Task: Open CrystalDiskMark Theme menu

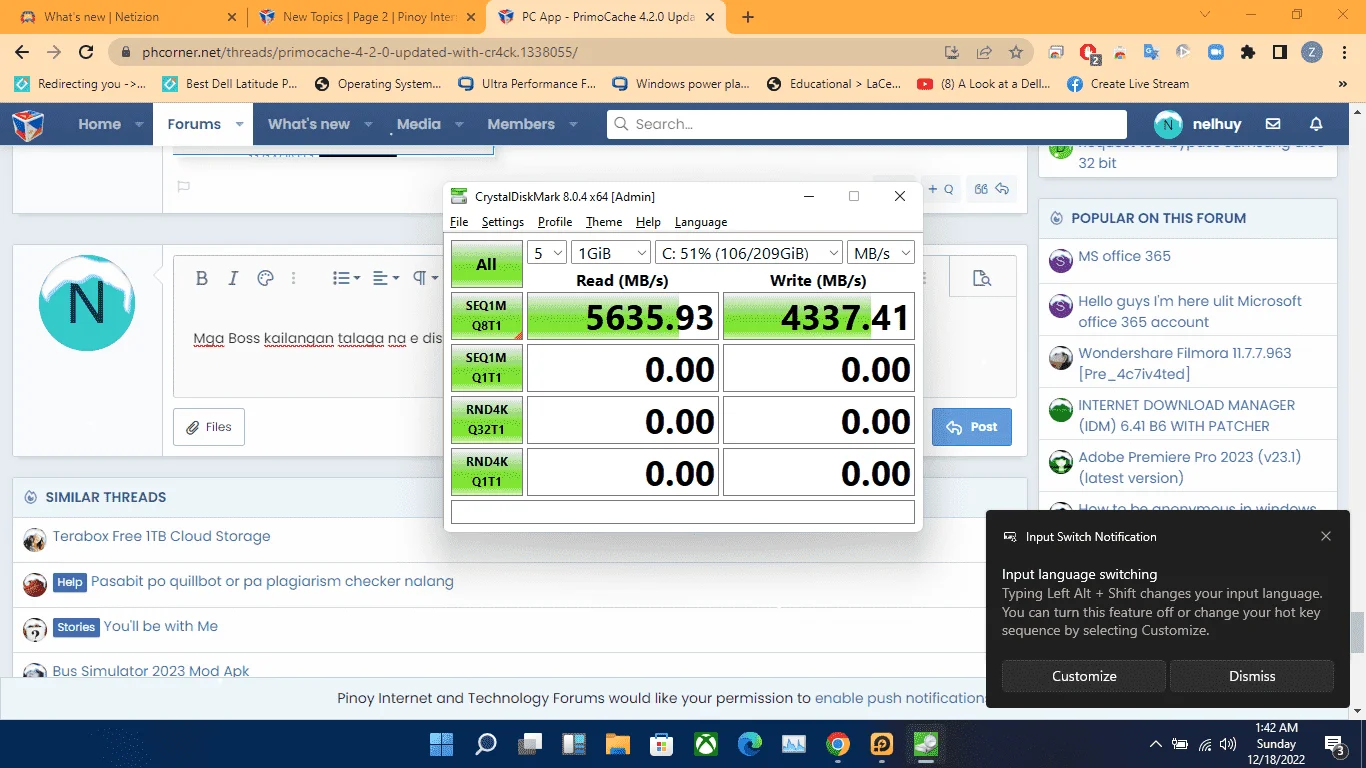Action: click(604, 222)
